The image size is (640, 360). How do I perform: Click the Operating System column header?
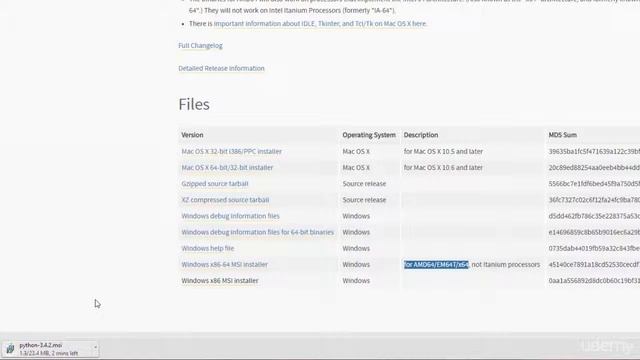pos(369,135)
